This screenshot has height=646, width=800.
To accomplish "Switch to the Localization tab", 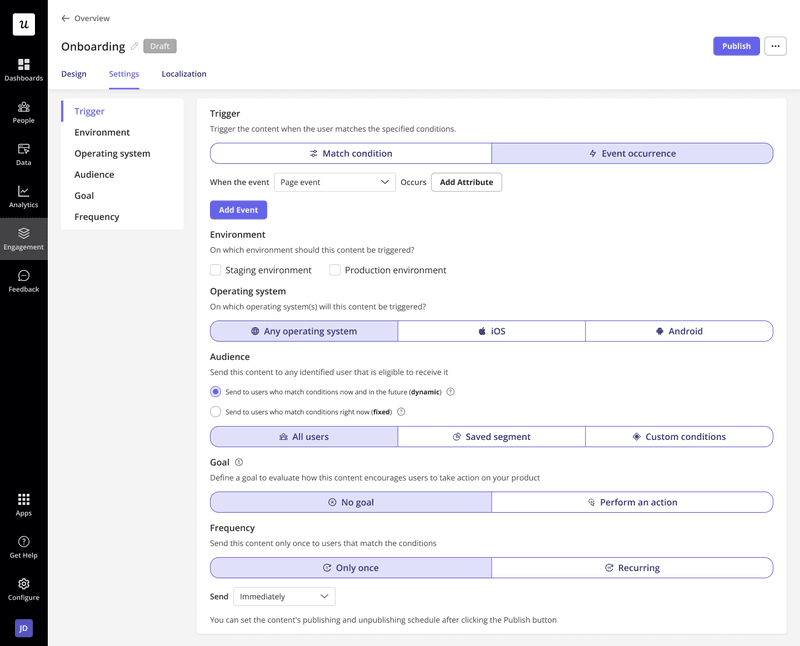I will click(184, 74).
